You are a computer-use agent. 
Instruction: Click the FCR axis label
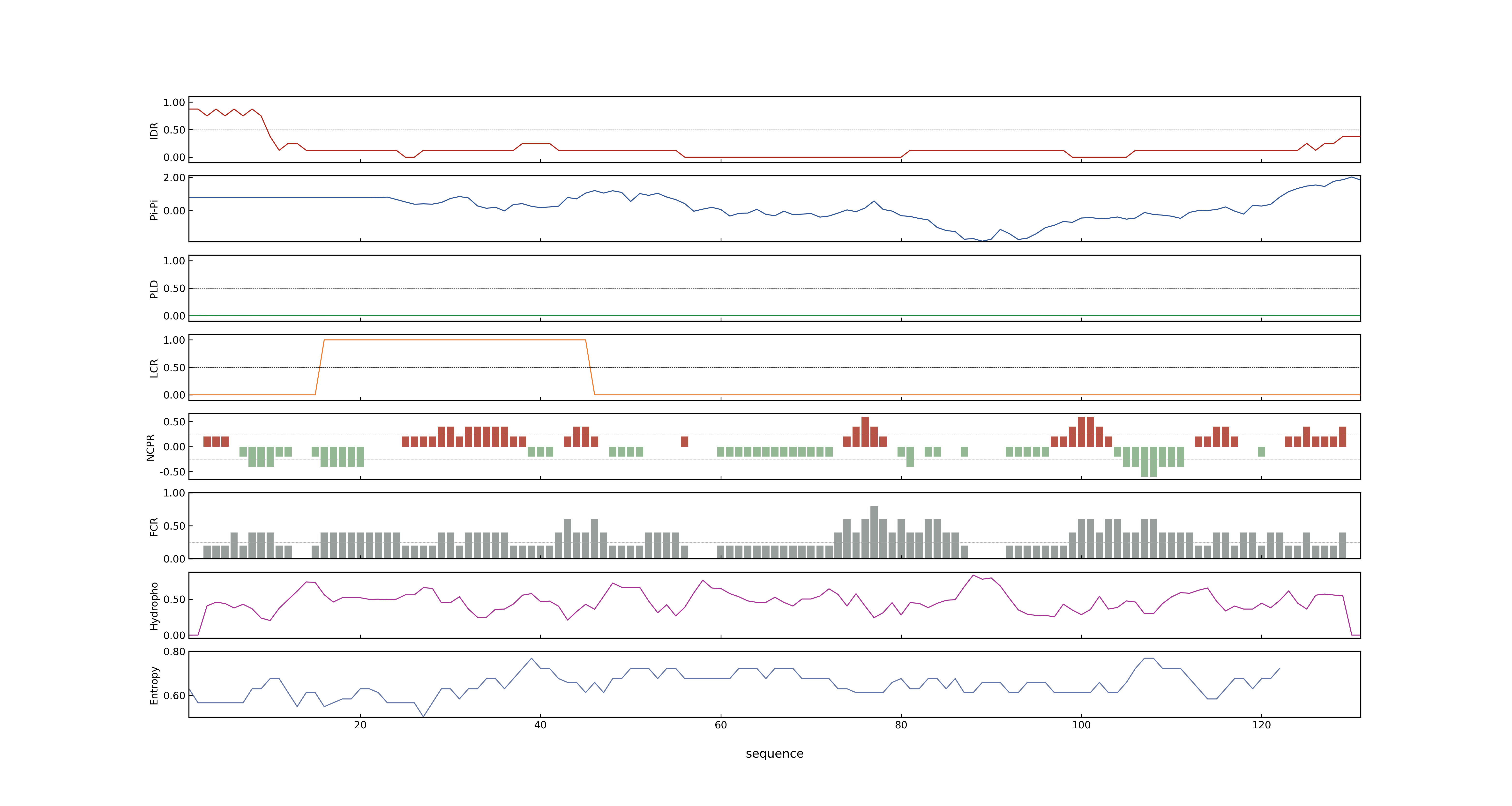(154, 526)
